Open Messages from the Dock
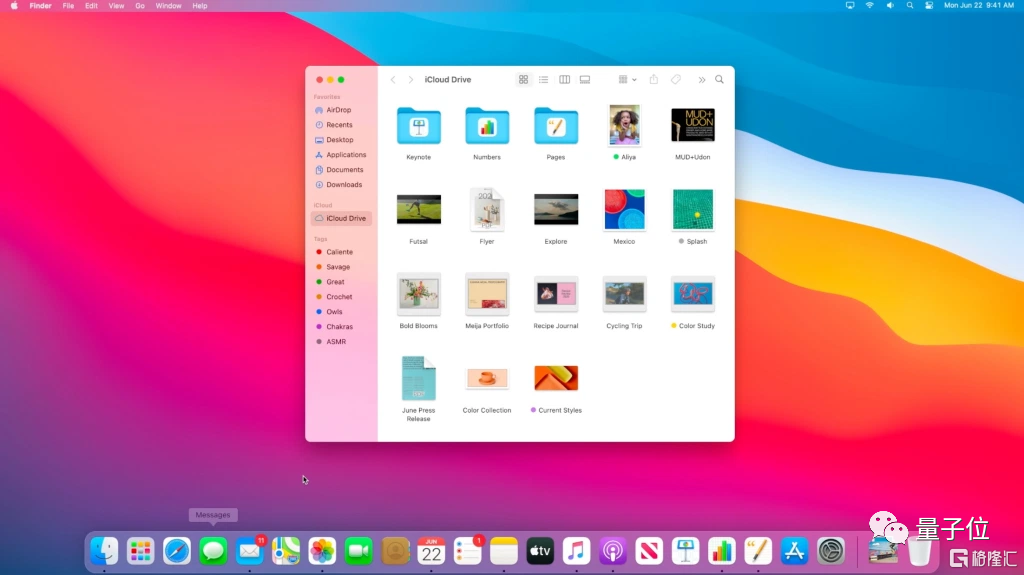Screen dimensions: 1024x575 click(213, 550)
